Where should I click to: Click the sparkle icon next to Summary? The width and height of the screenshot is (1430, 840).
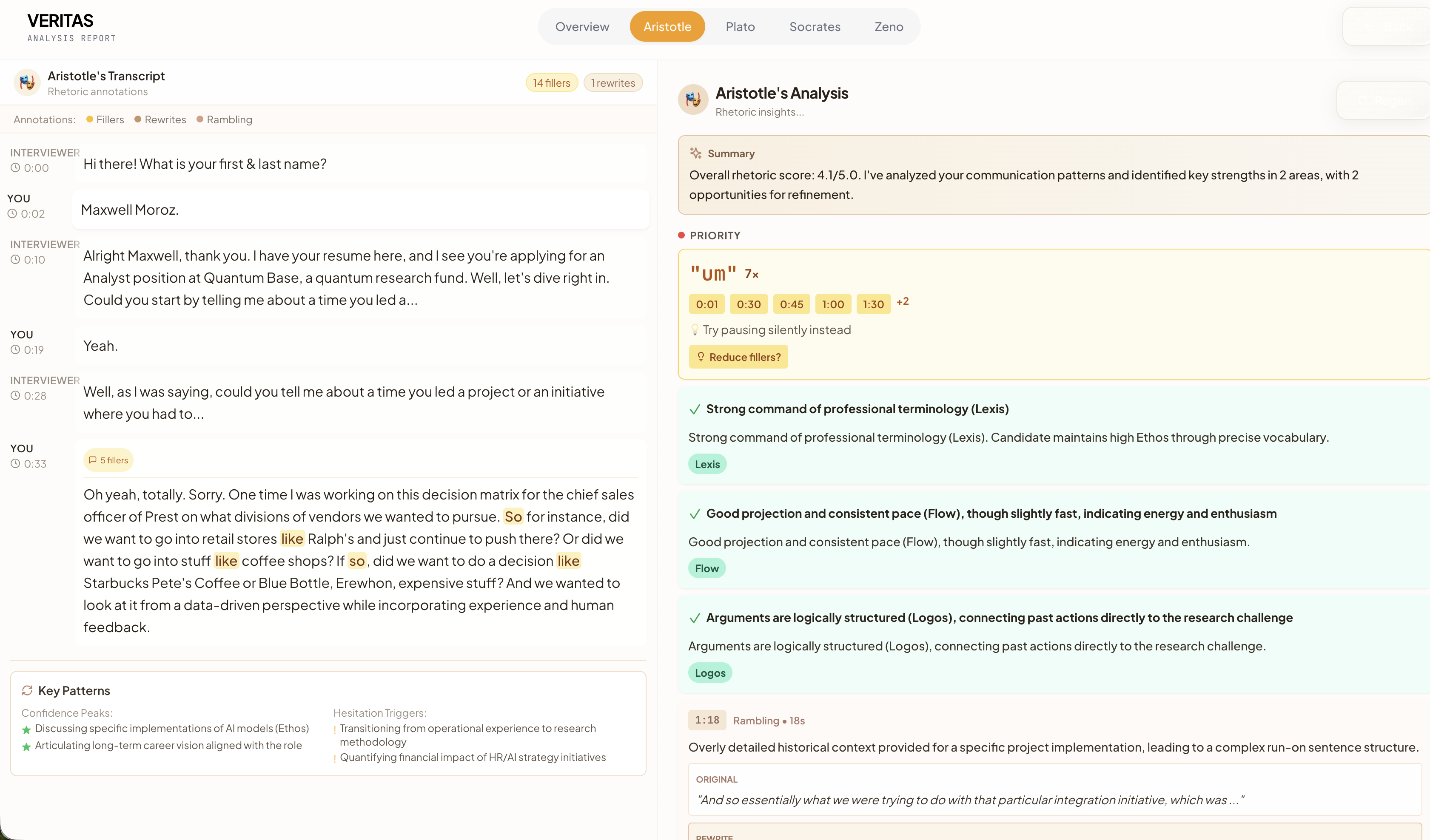click(695, 153)
